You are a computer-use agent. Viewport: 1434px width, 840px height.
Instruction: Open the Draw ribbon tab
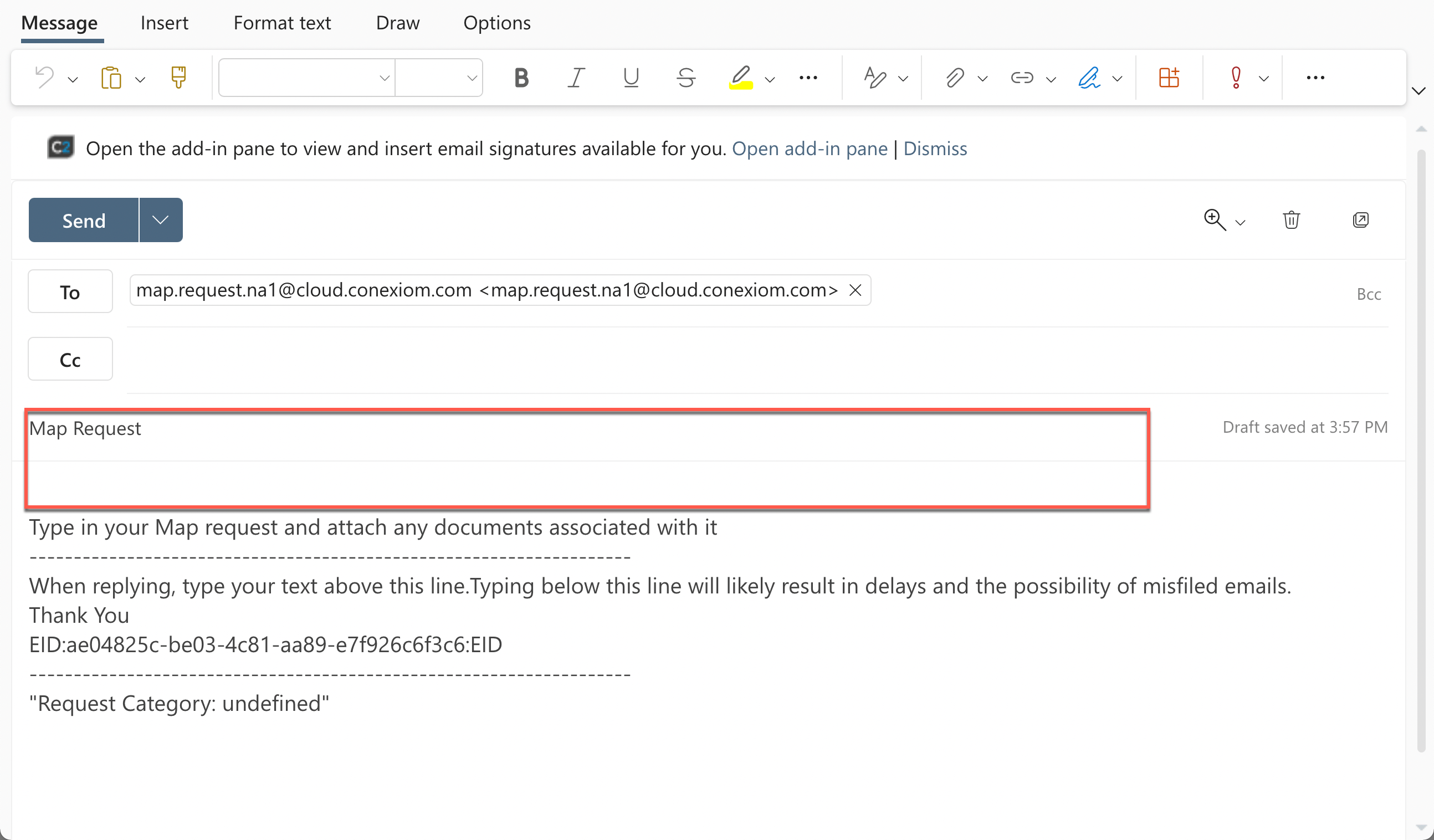click(397, 23)
